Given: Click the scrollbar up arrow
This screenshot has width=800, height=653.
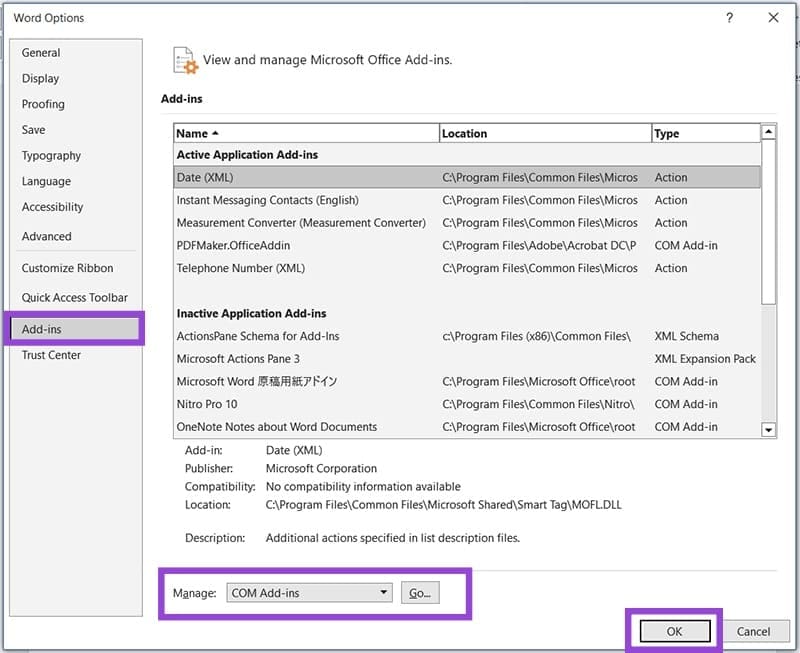Looking at the screenshot, I should click(769, 131).
